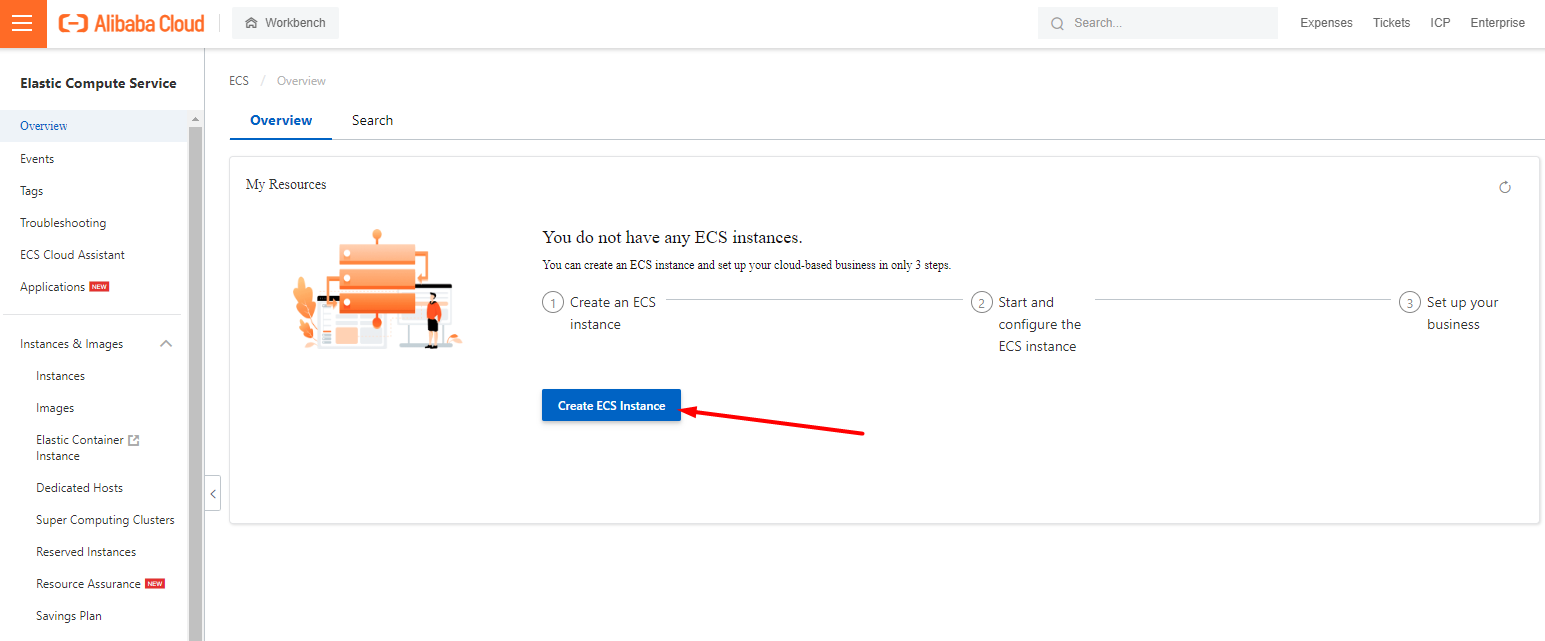Viewport: 1545px width, 641px height.
Task: Click the search magnifier icon
Action: coord(1057,22)
